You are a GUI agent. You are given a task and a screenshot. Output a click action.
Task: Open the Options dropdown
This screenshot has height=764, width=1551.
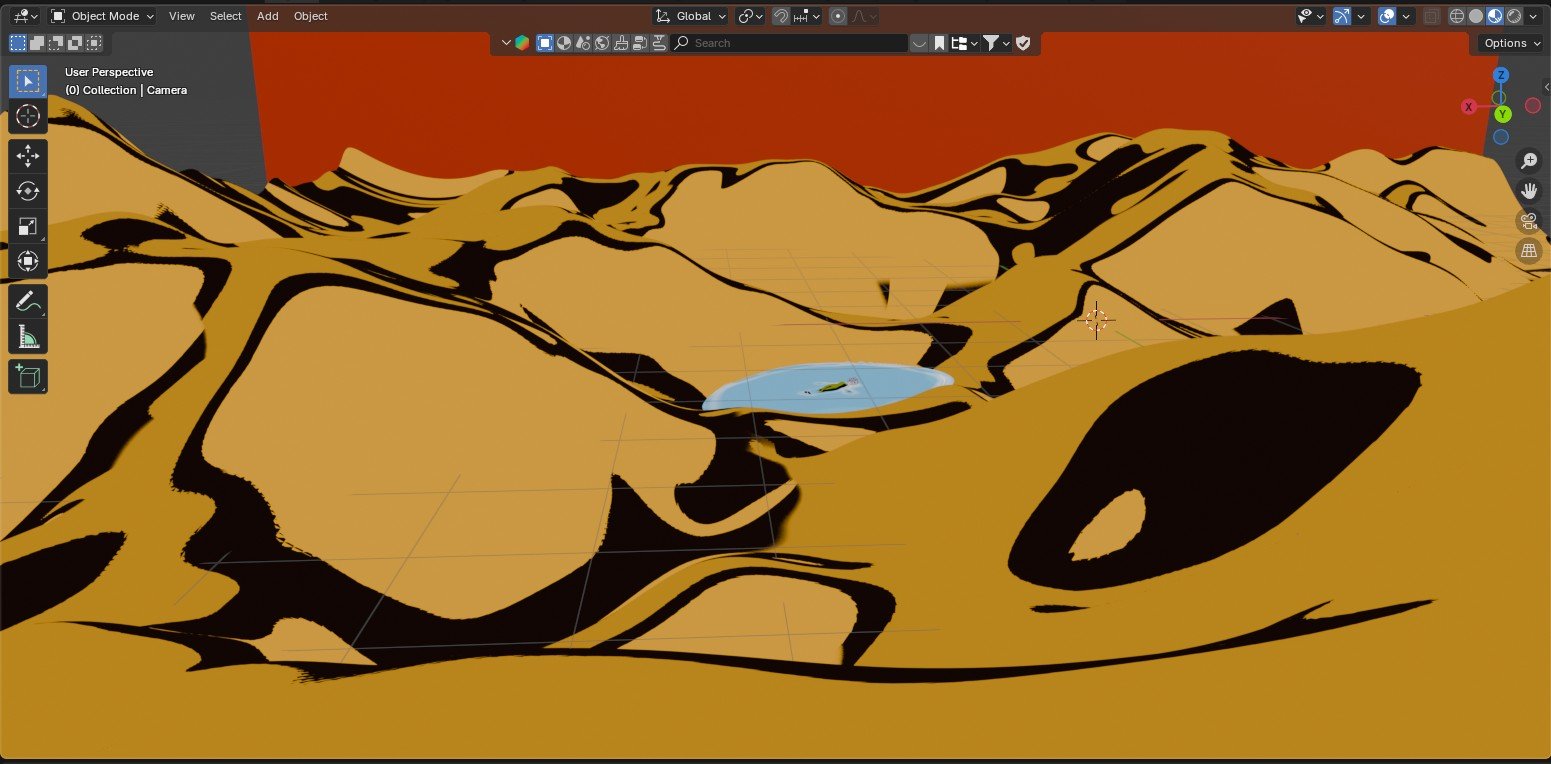1511,43
